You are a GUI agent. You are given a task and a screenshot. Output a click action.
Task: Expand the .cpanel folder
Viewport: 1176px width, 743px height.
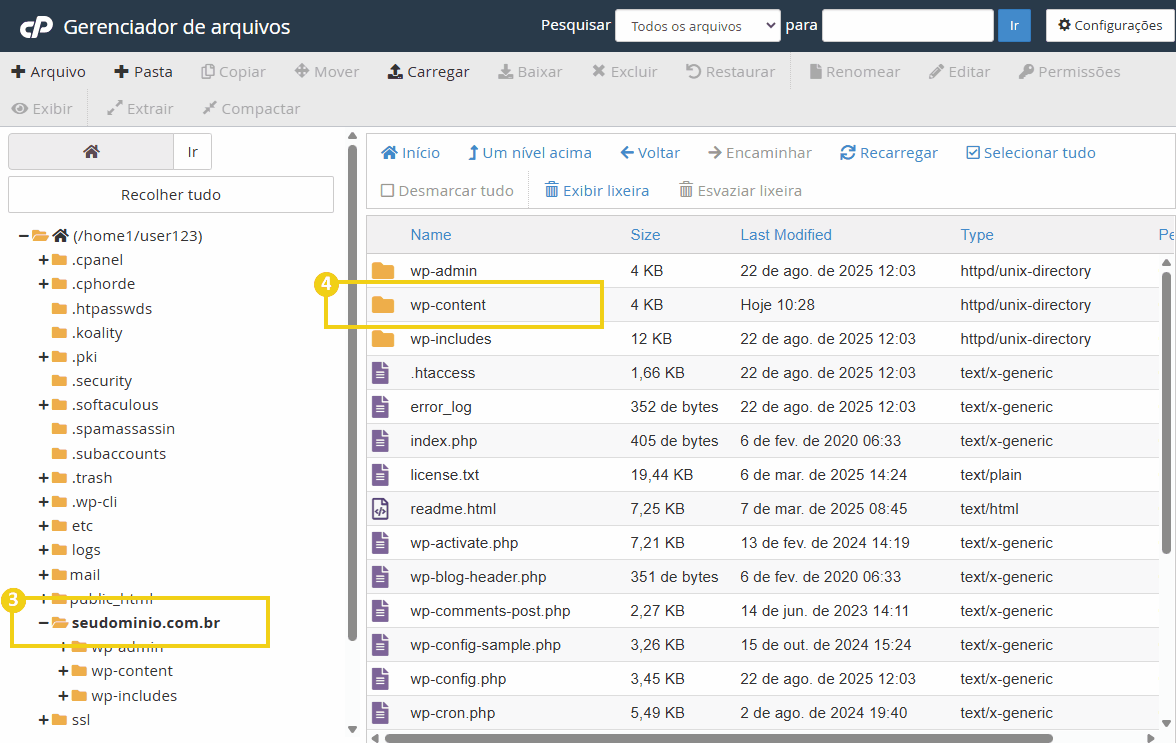44,260
